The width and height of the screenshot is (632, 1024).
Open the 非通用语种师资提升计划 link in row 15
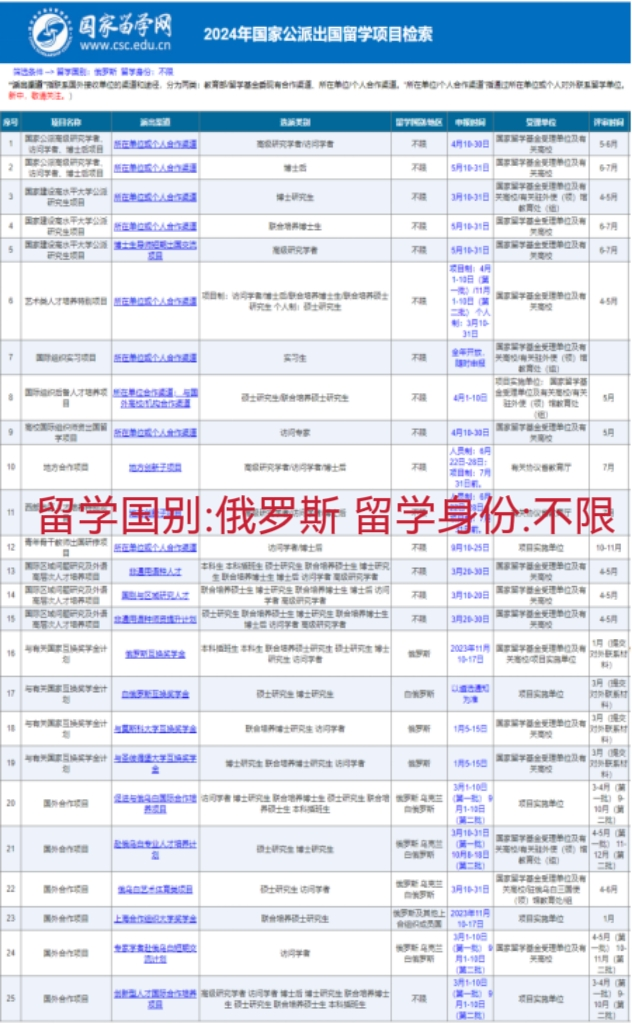point(155,618)
